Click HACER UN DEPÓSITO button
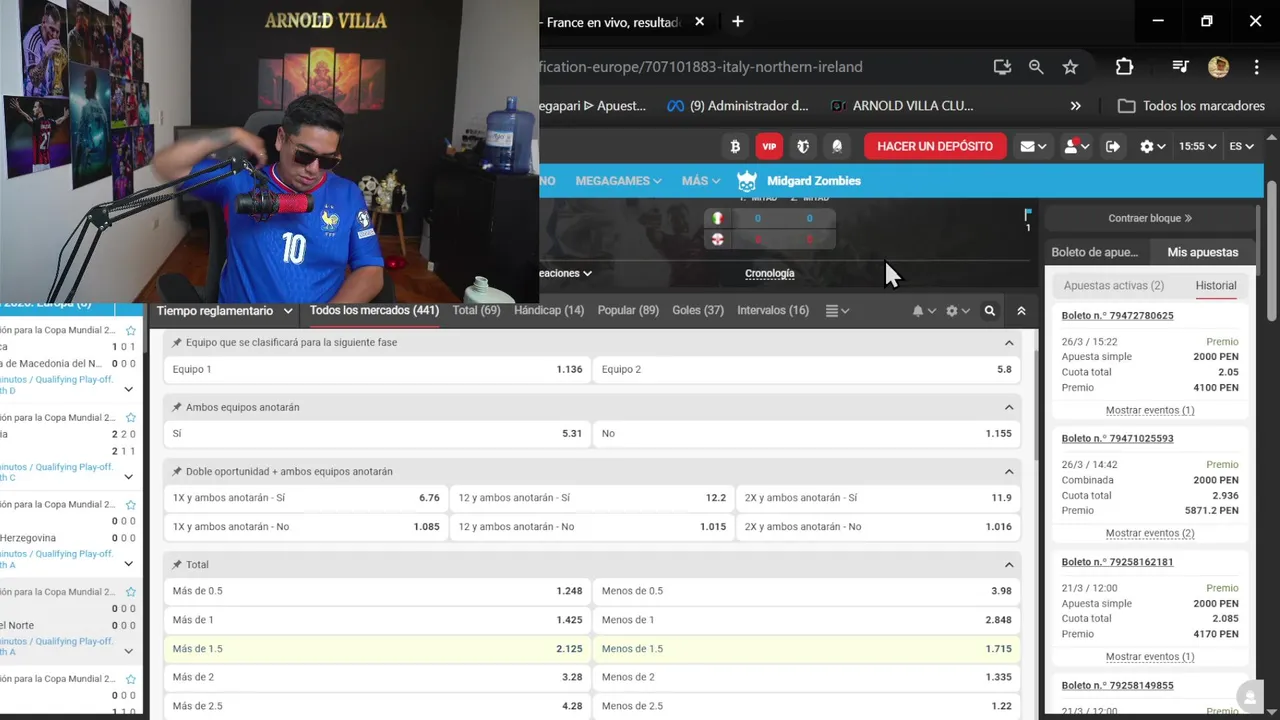This screenshot has height=720, width=1280. click(935, 146)
